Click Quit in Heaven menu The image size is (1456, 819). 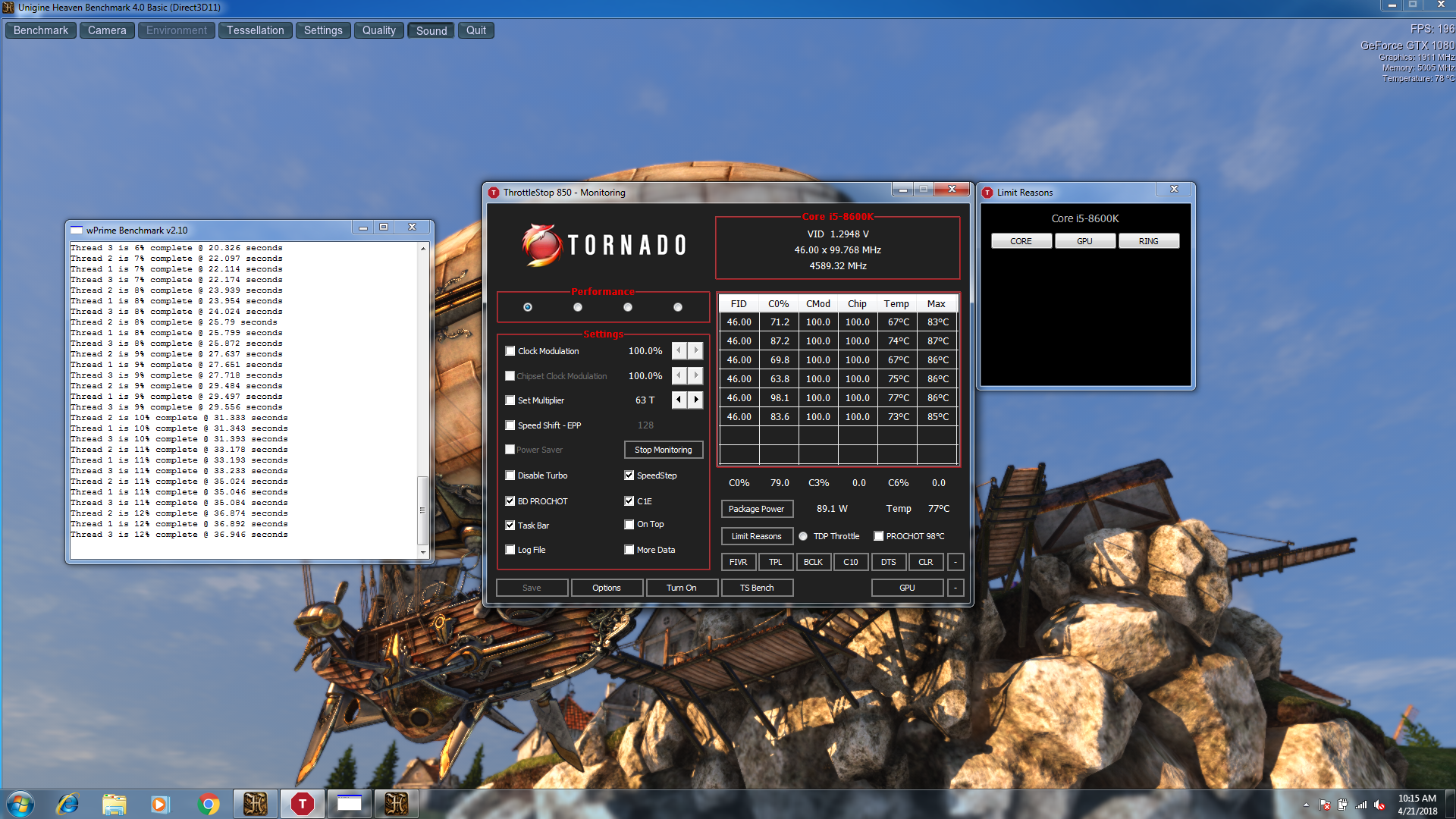coord(476,30)
